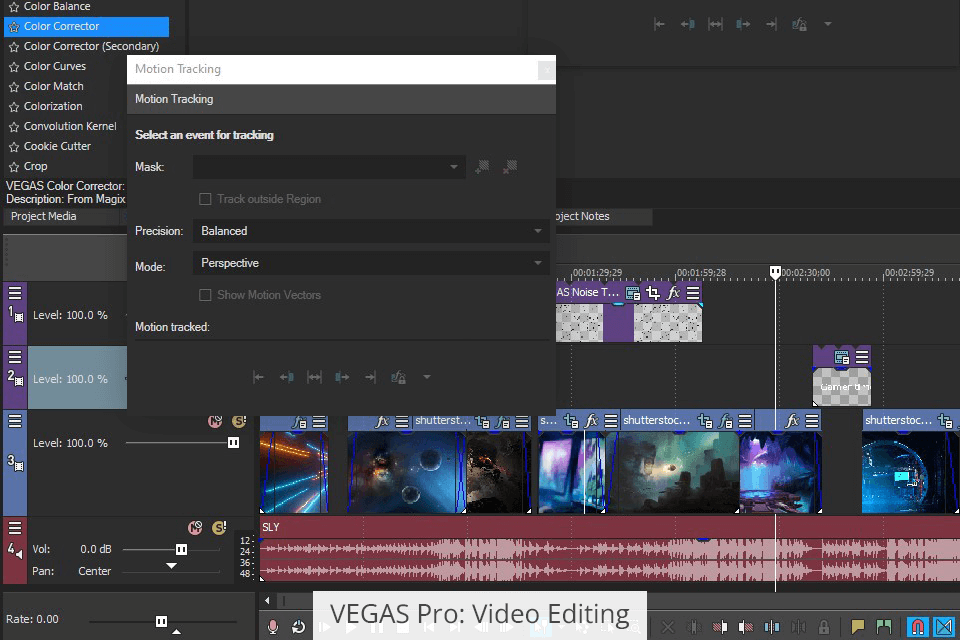Open tracking options arrow in Motion Tracking dialog
The image size is (960, 640).
427,377
